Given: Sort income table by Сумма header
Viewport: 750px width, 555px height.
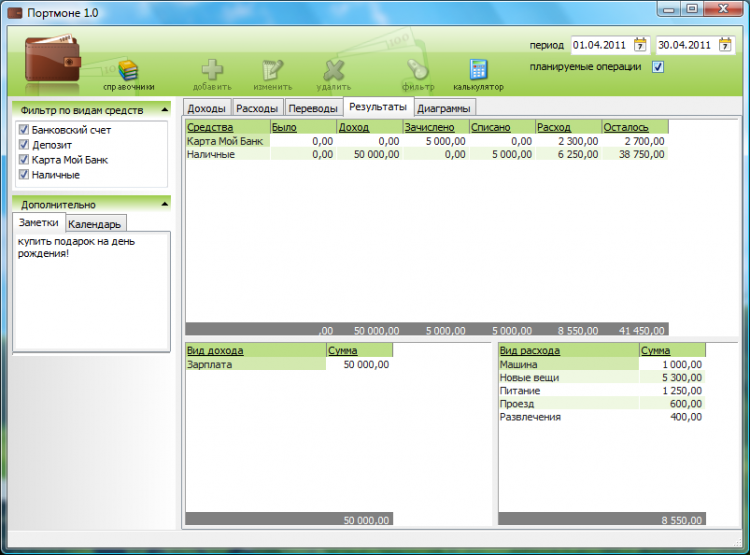Looking at the screenshot, I should pos(360,350).
